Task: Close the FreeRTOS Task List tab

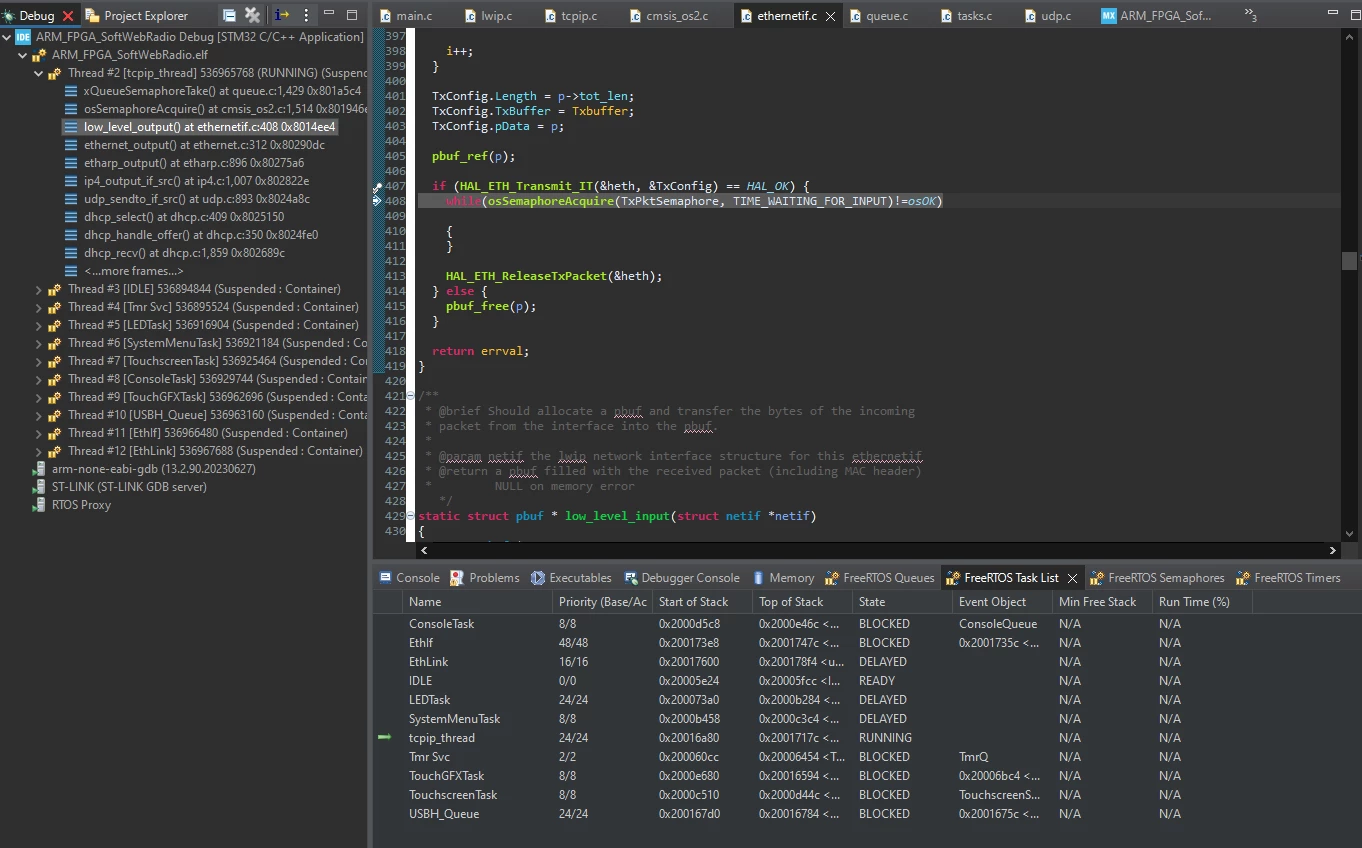Action: point(1072,578)
